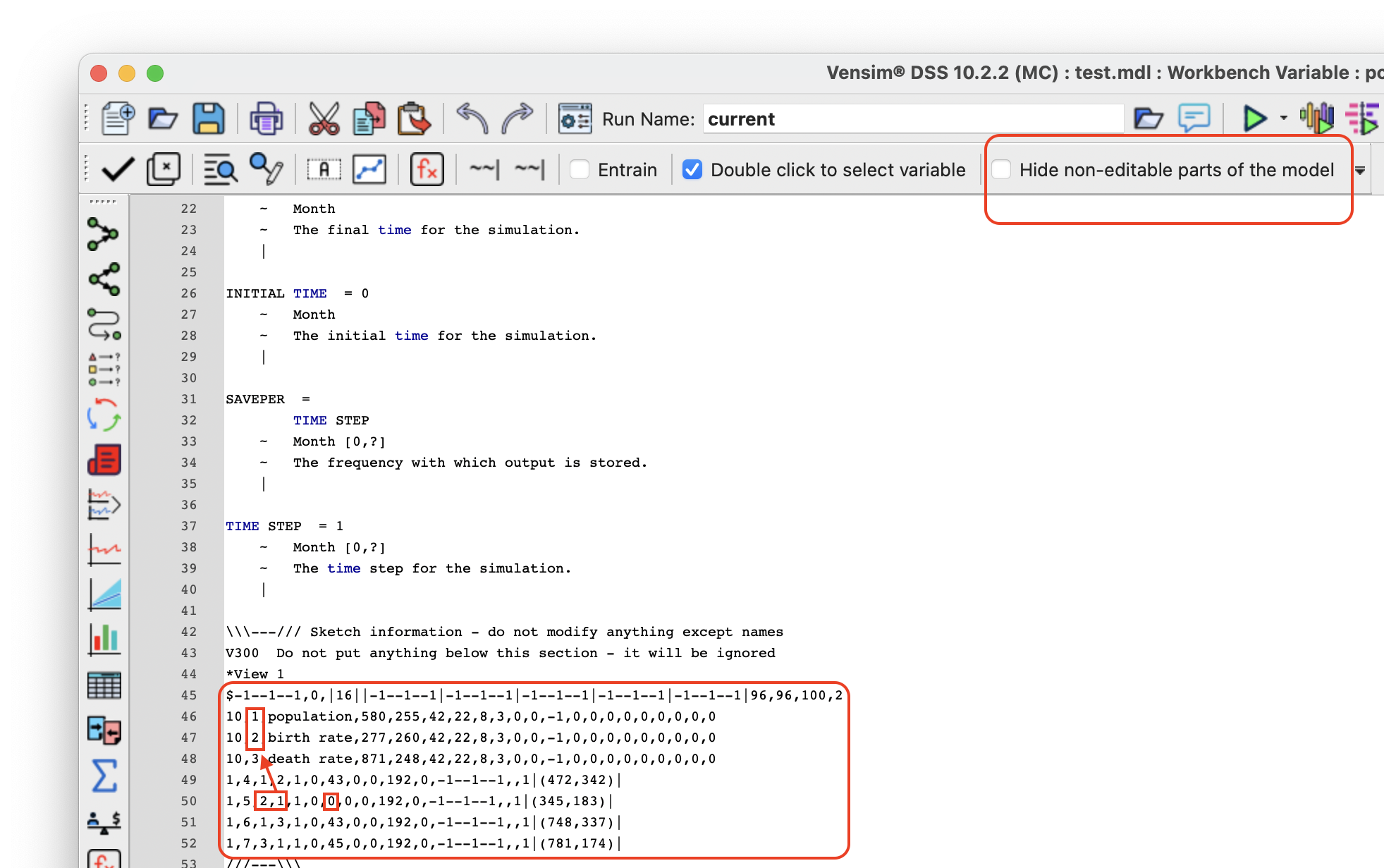Open the shapes-with-question-marks sidebar tool

[104, 369]
